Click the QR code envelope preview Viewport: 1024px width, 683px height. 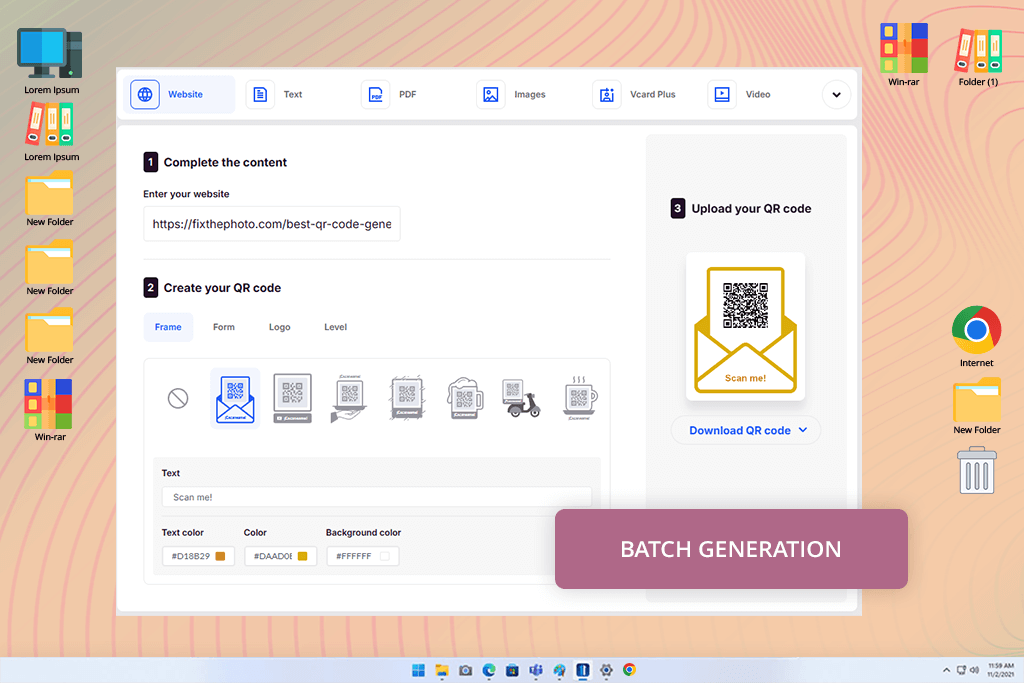tap(745, 327)
